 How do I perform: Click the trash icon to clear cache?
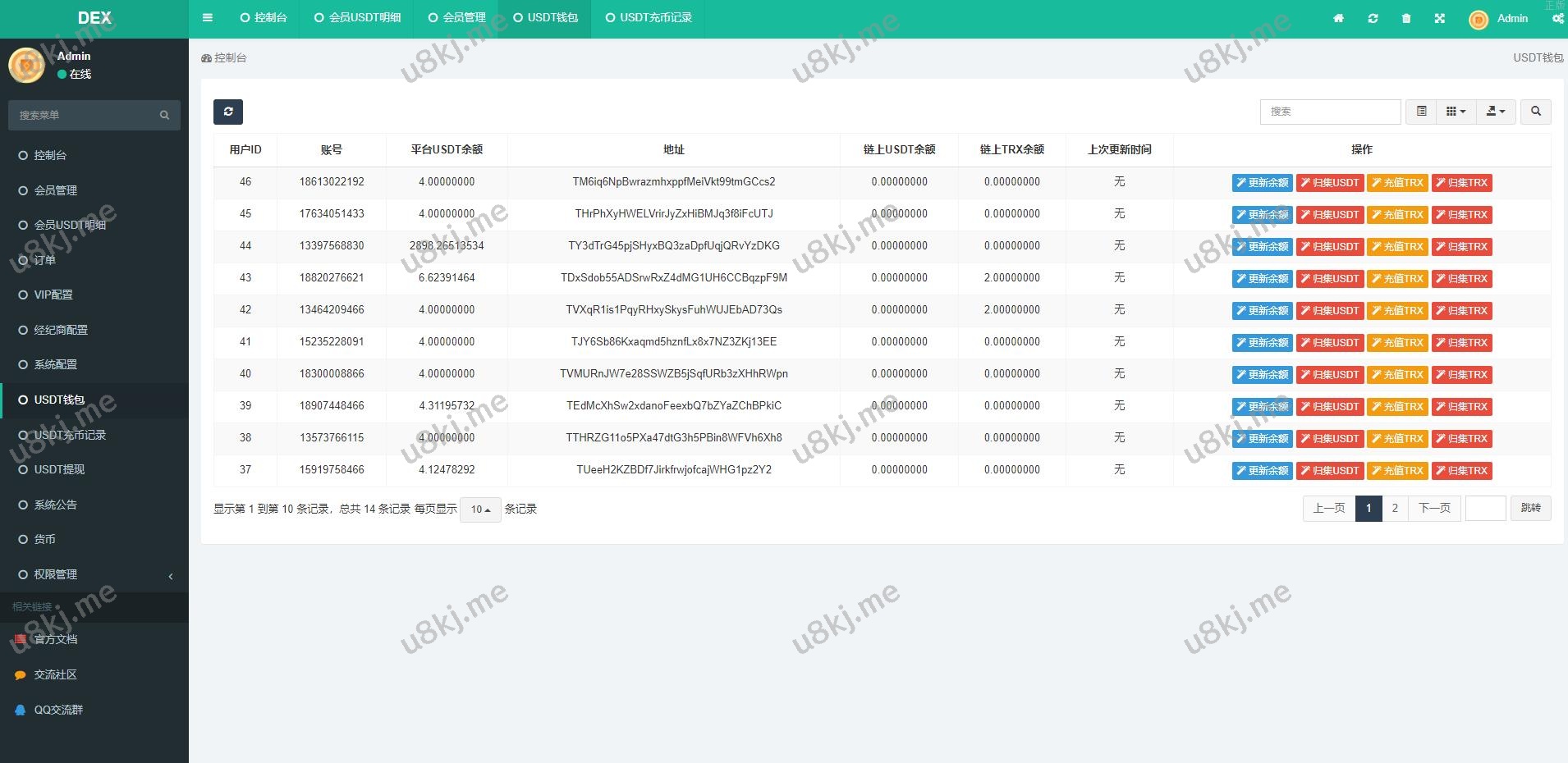[1406, 18]
